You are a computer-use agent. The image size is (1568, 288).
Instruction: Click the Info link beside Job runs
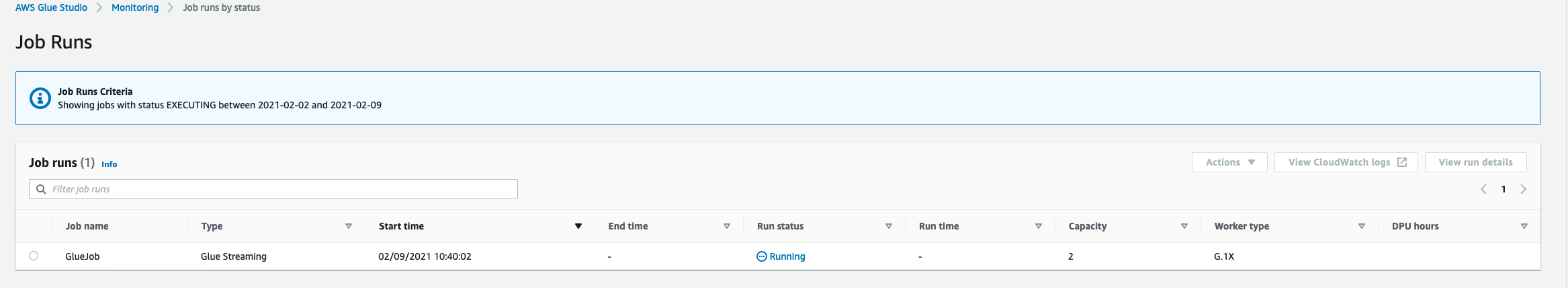click(109, 164)
